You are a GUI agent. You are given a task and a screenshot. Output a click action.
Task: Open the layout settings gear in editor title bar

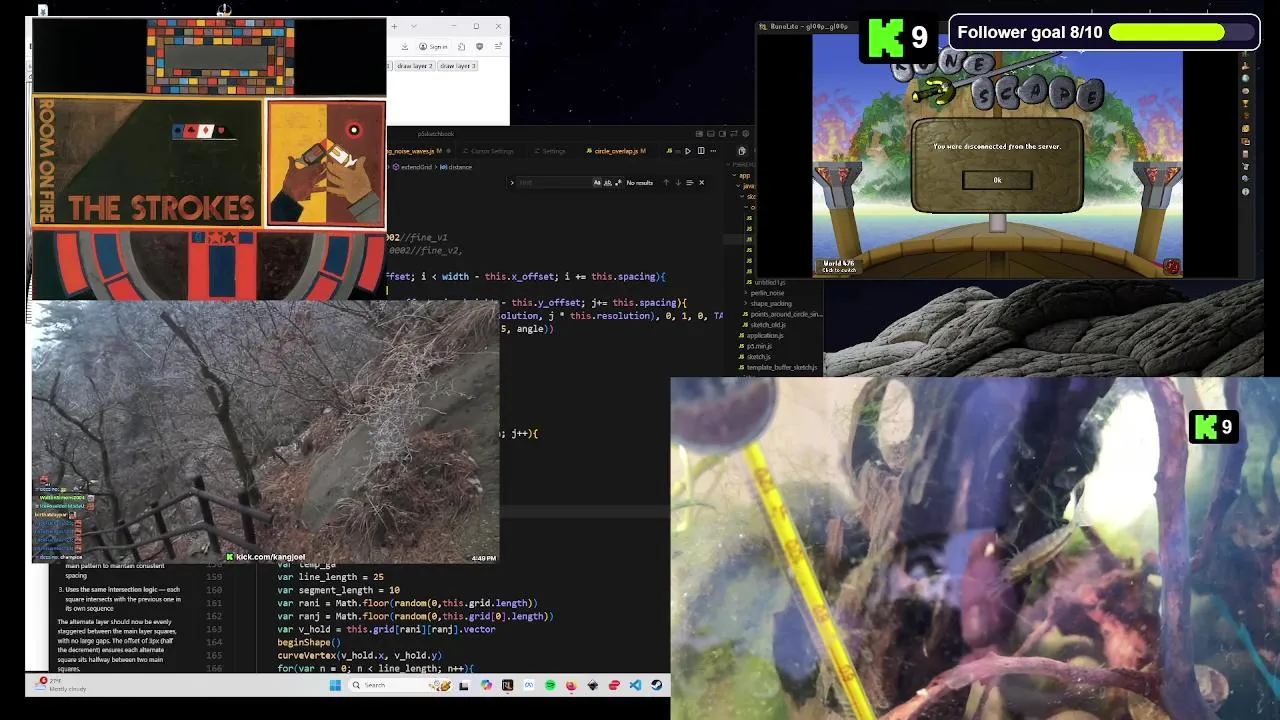[x=746, y=134]
